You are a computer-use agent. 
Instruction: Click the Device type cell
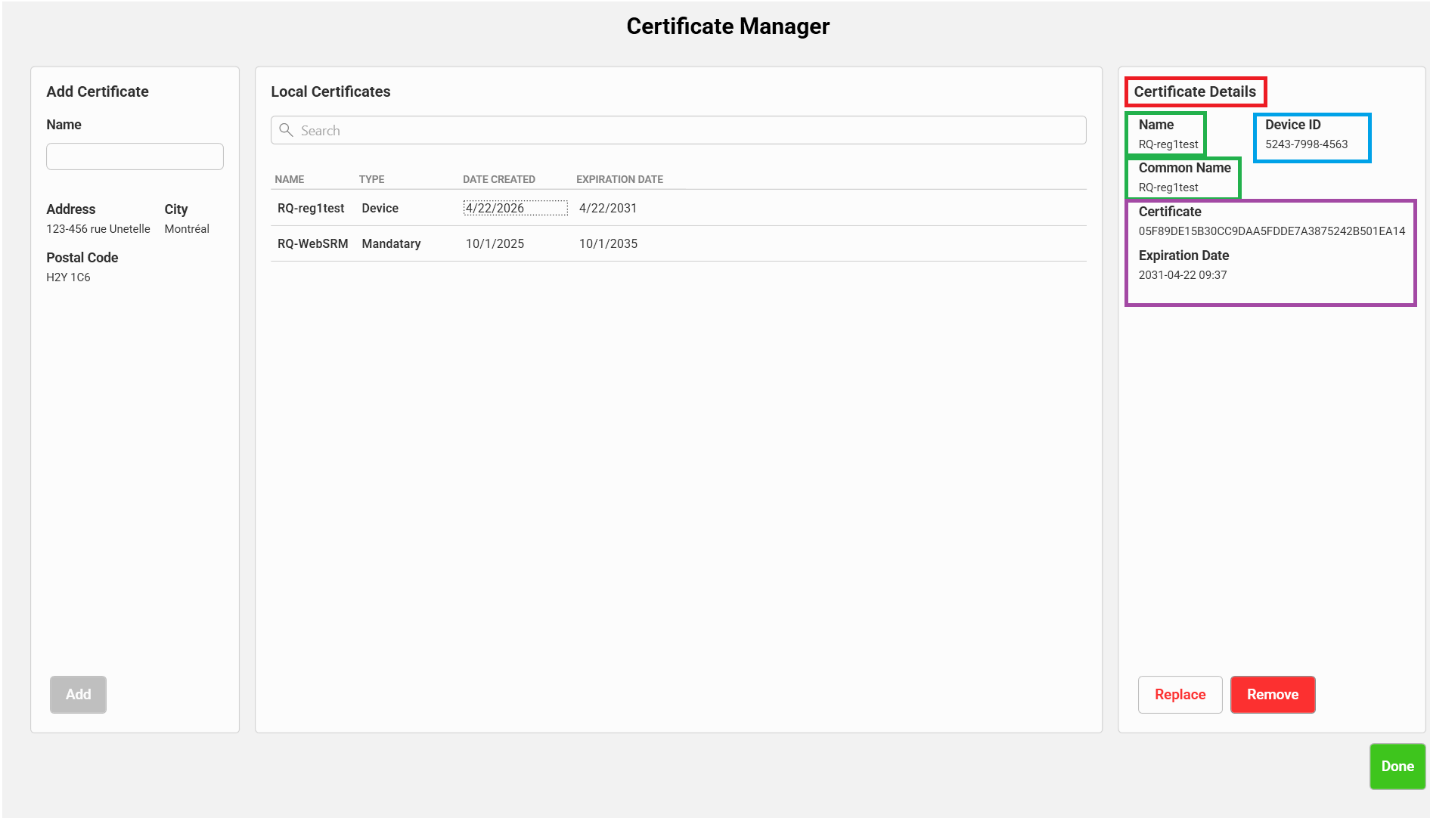pos(380,208)
